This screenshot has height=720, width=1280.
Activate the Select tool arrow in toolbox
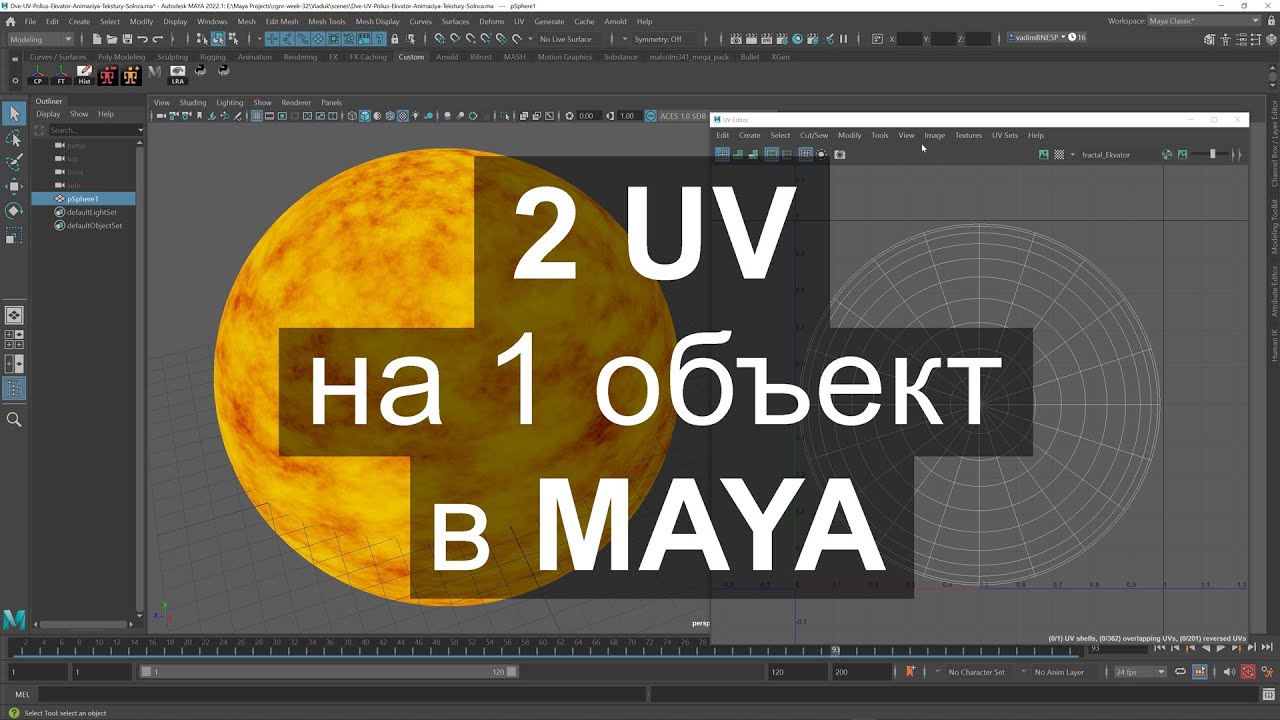[x=14, y=114]
